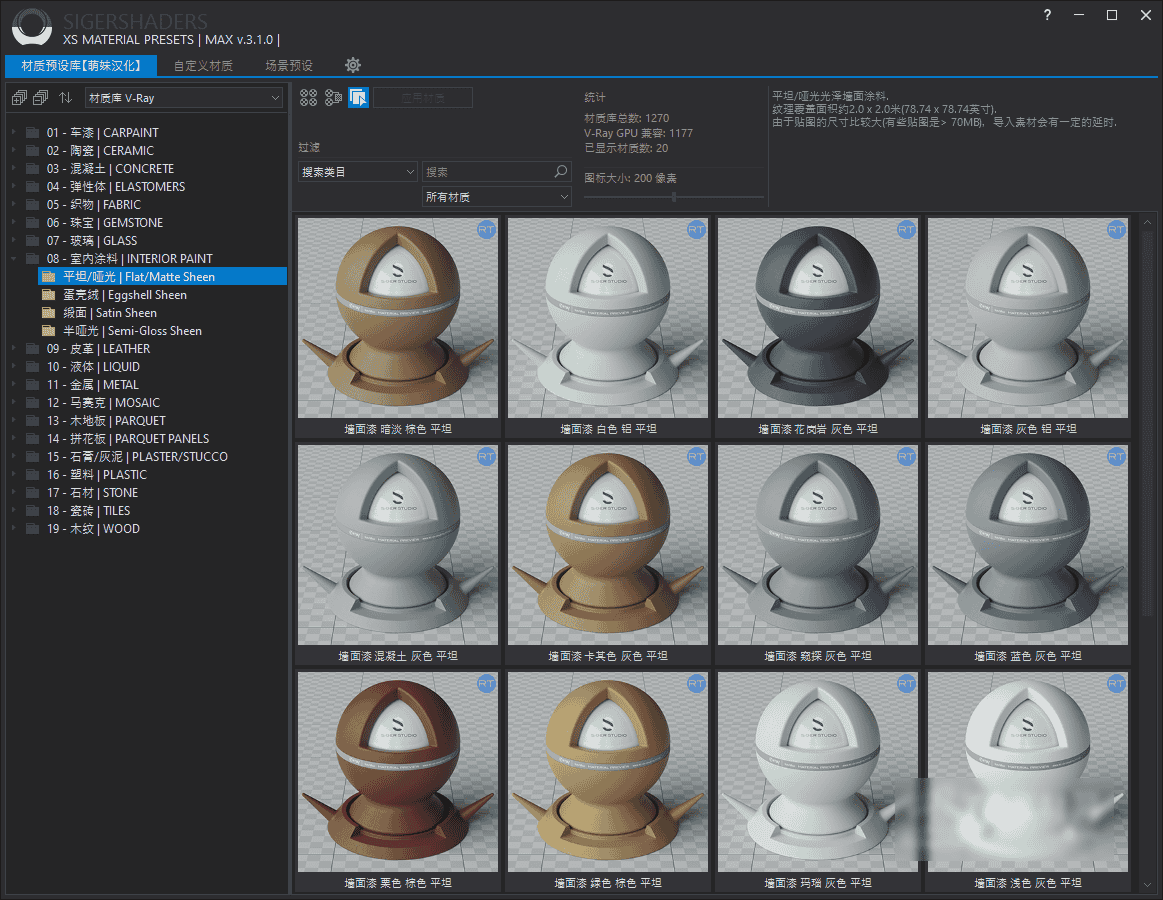Click the RT badge on 墙面漆 暗淡 棕色 平坦
Viewport: 1163px width, 900px height.
tap(487, 230)
